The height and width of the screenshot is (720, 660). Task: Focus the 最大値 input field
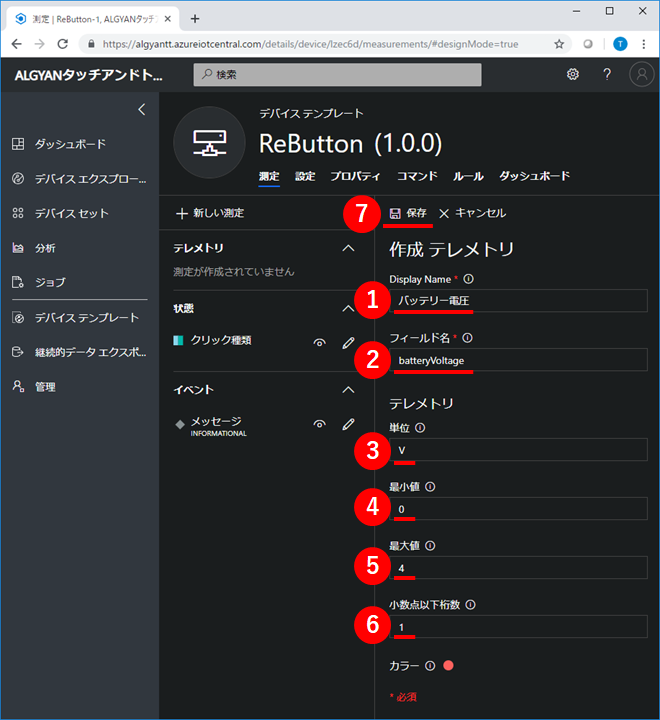519,568
